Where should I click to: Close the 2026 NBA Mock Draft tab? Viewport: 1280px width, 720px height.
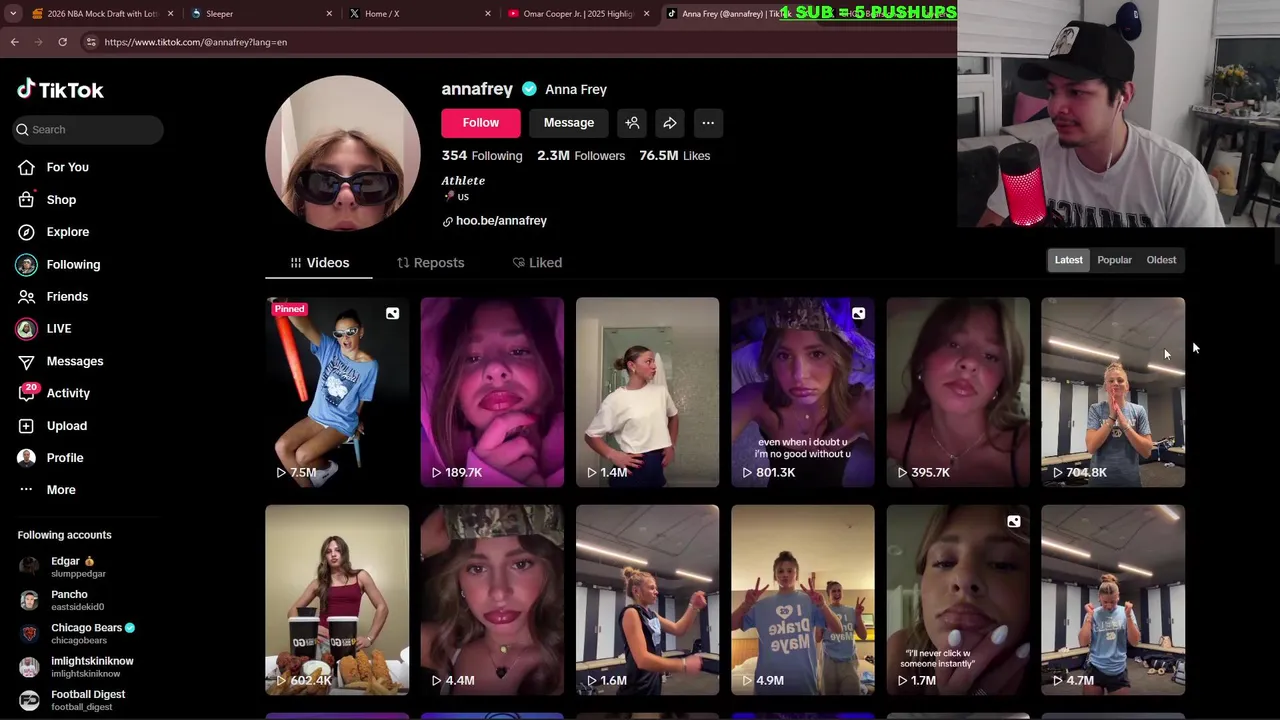[170, 14]
